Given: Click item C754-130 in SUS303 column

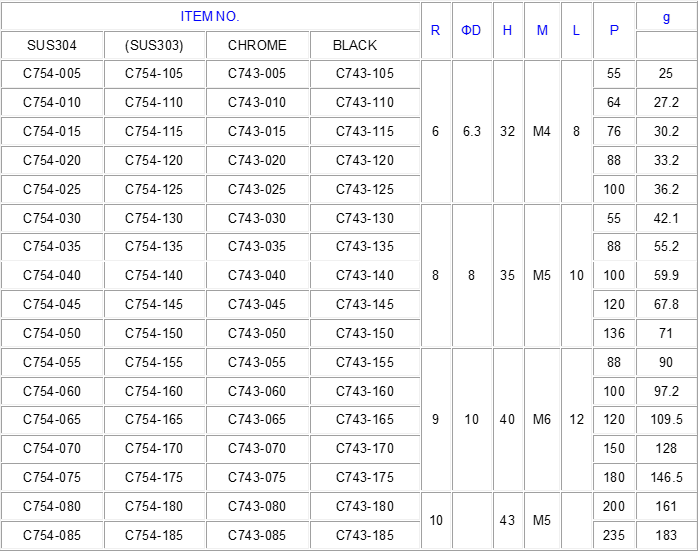Looking at the screenshot, I should 154,219.
